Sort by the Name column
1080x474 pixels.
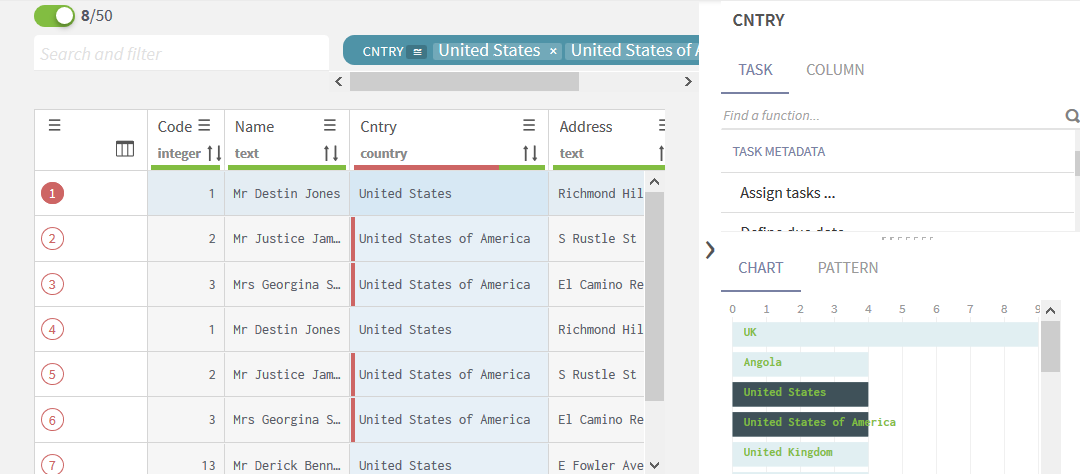click(331, 153)
